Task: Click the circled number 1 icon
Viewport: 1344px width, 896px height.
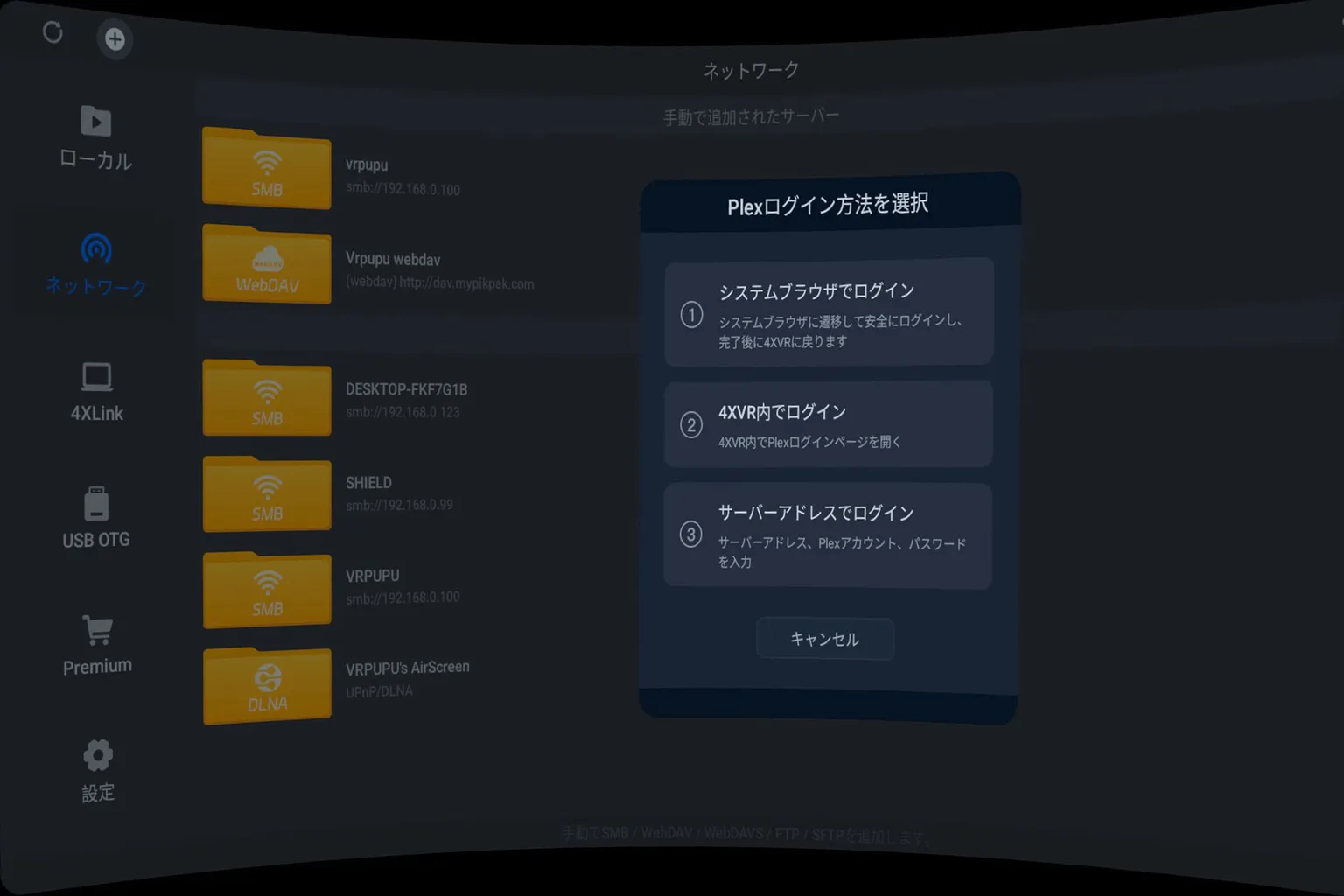Action: 691,314
